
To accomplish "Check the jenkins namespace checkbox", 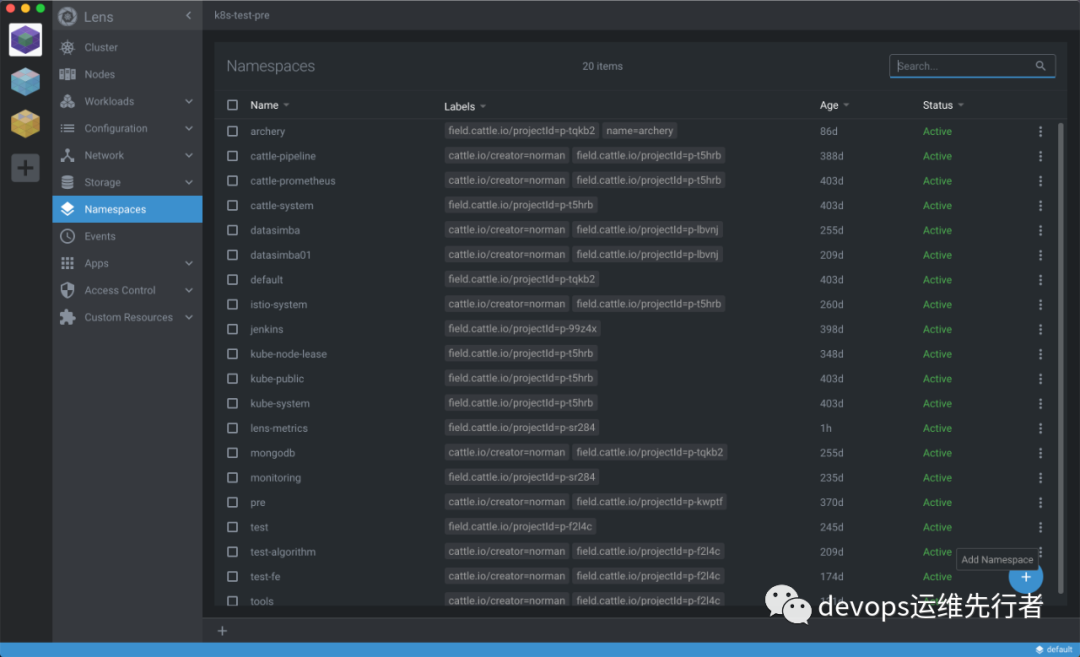I will (233, 329).
